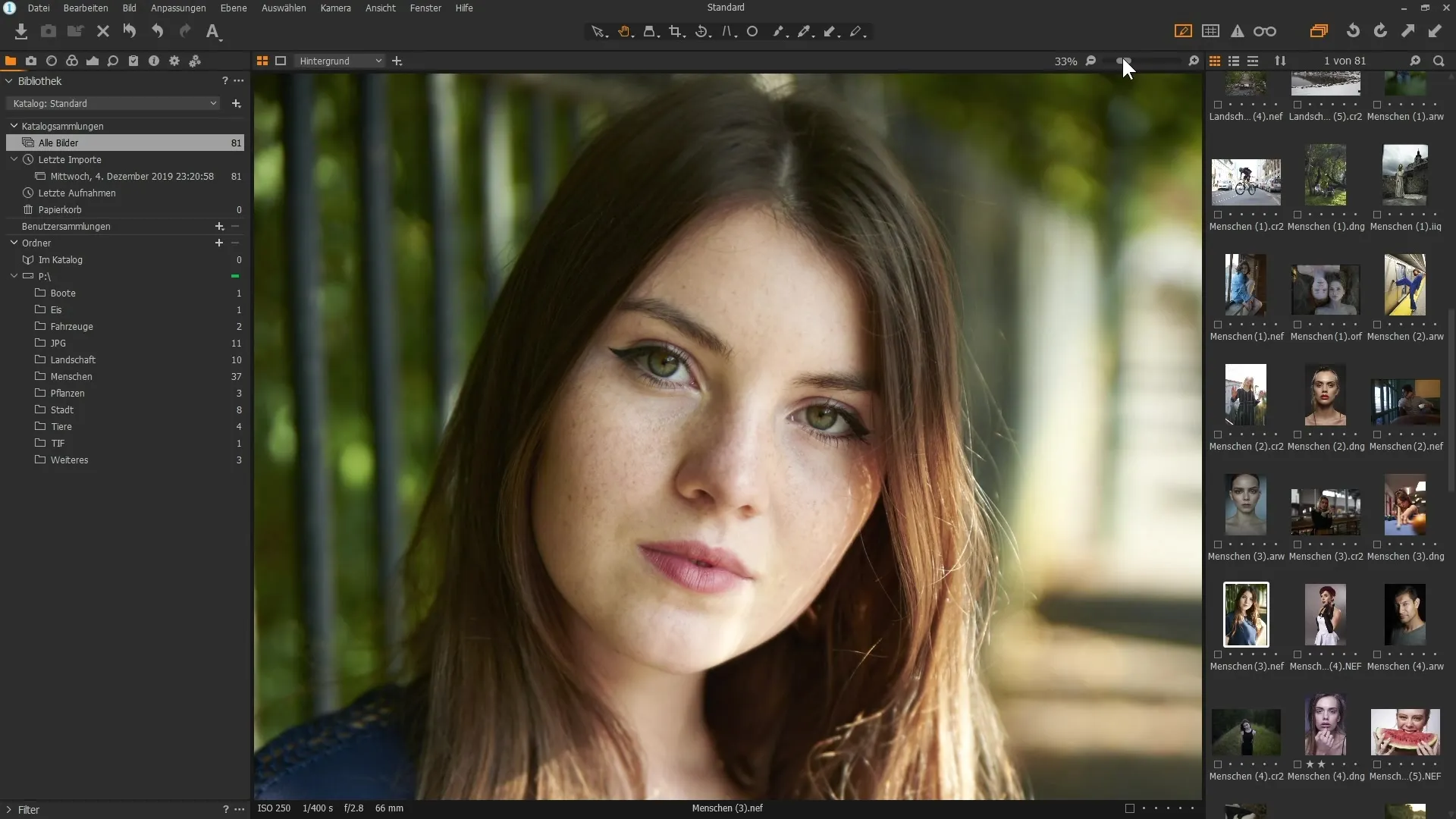Screen dimensions: 1456x819
Task: Open the Details magnifier tool tab
Action: click(x=113, y=61)
